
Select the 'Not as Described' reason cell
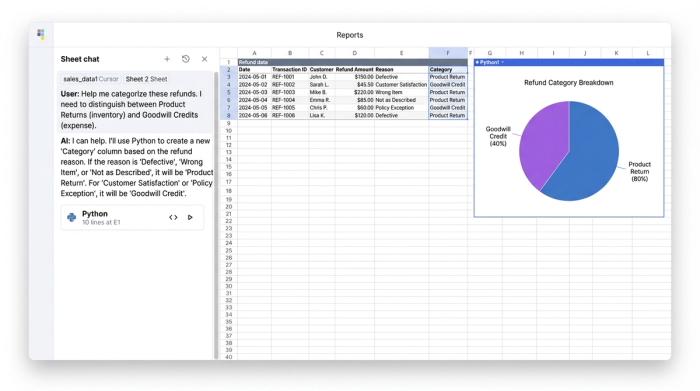pos(401,100)
